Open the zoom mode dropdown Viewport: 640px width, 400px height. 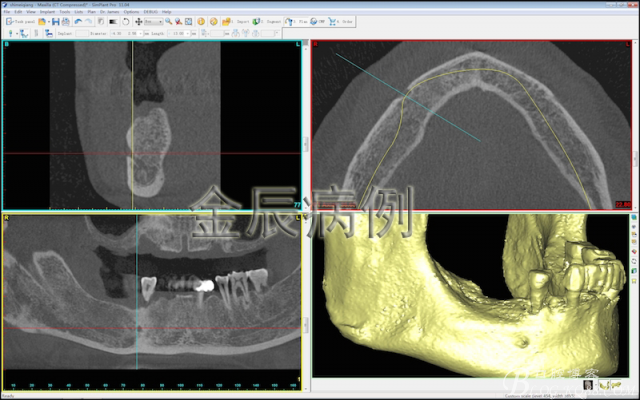[154, 22]
